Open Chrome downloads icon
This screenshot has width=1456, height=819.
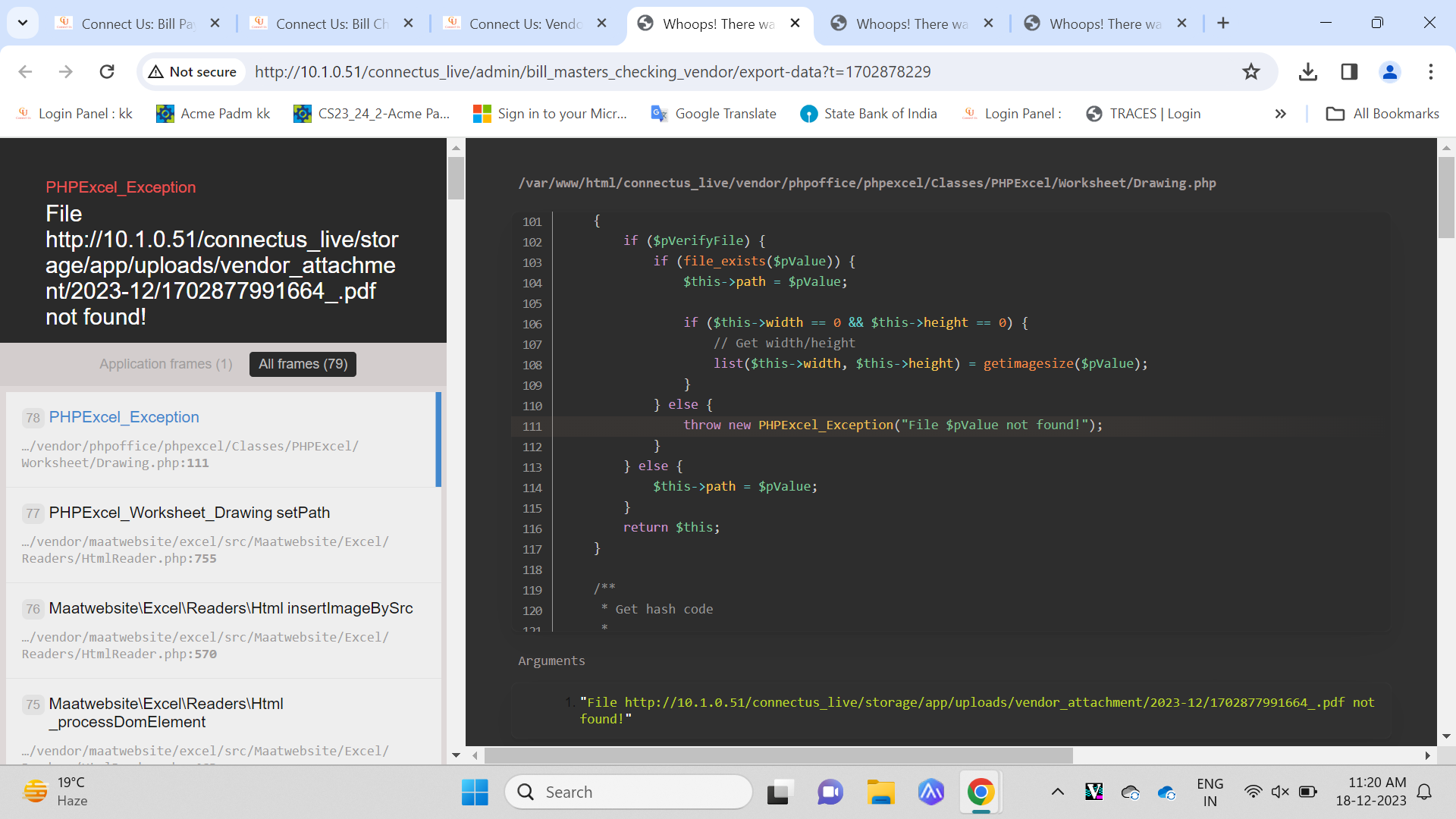tap(1308, 71)
